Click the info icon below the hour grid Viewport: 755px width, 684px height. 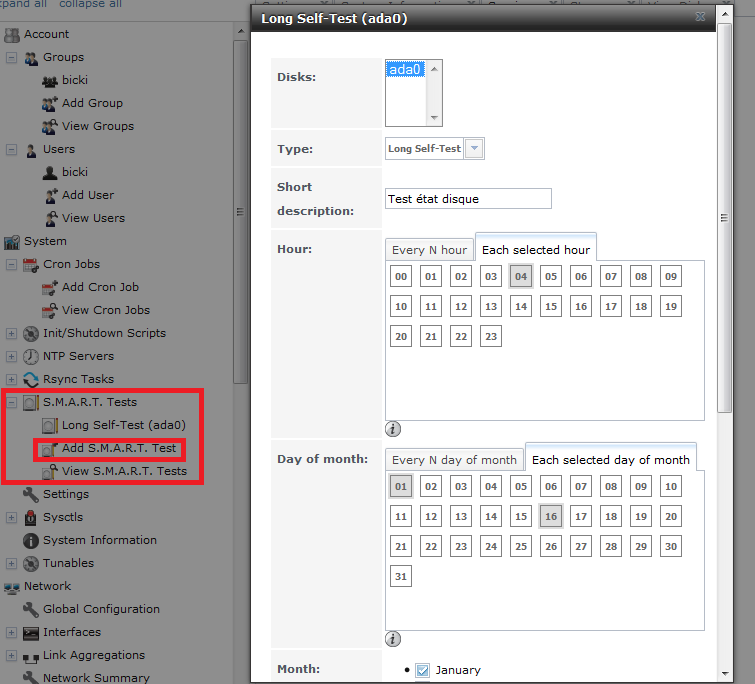pos(393,429)
